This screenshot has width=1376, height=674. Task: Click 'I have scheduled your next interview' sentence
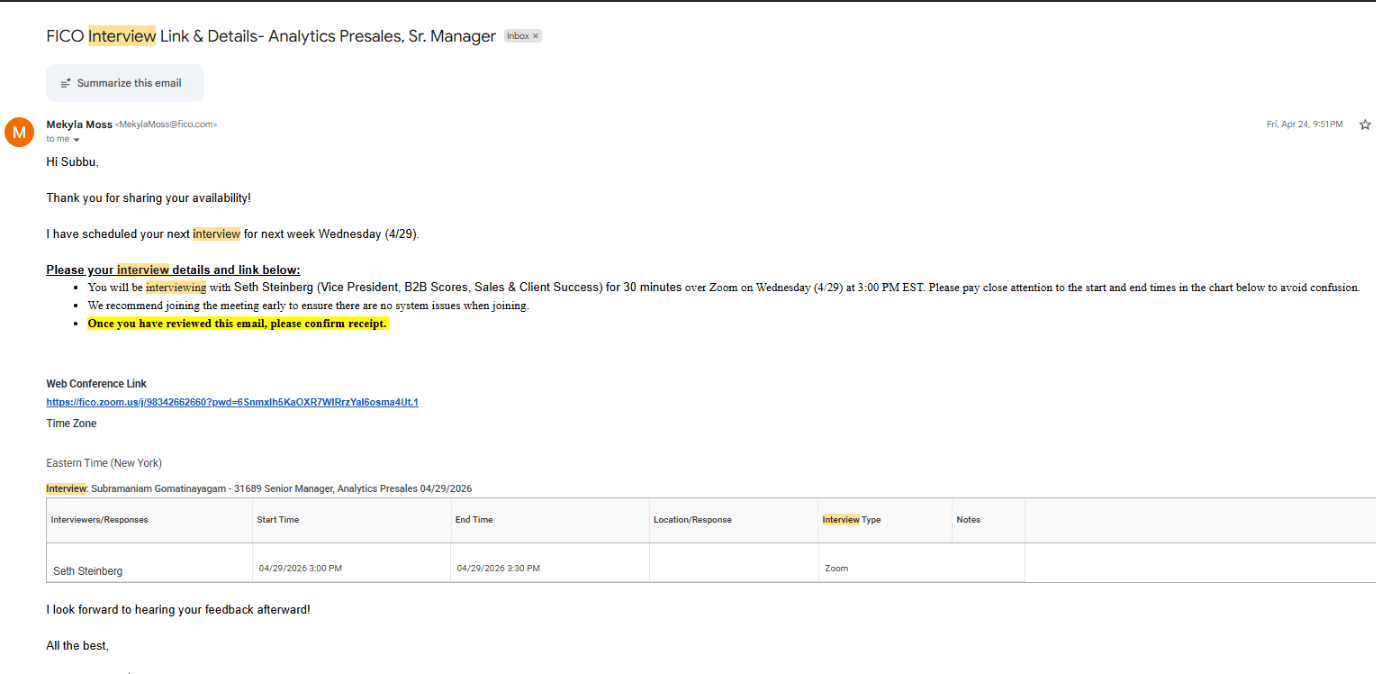point(233,234)
